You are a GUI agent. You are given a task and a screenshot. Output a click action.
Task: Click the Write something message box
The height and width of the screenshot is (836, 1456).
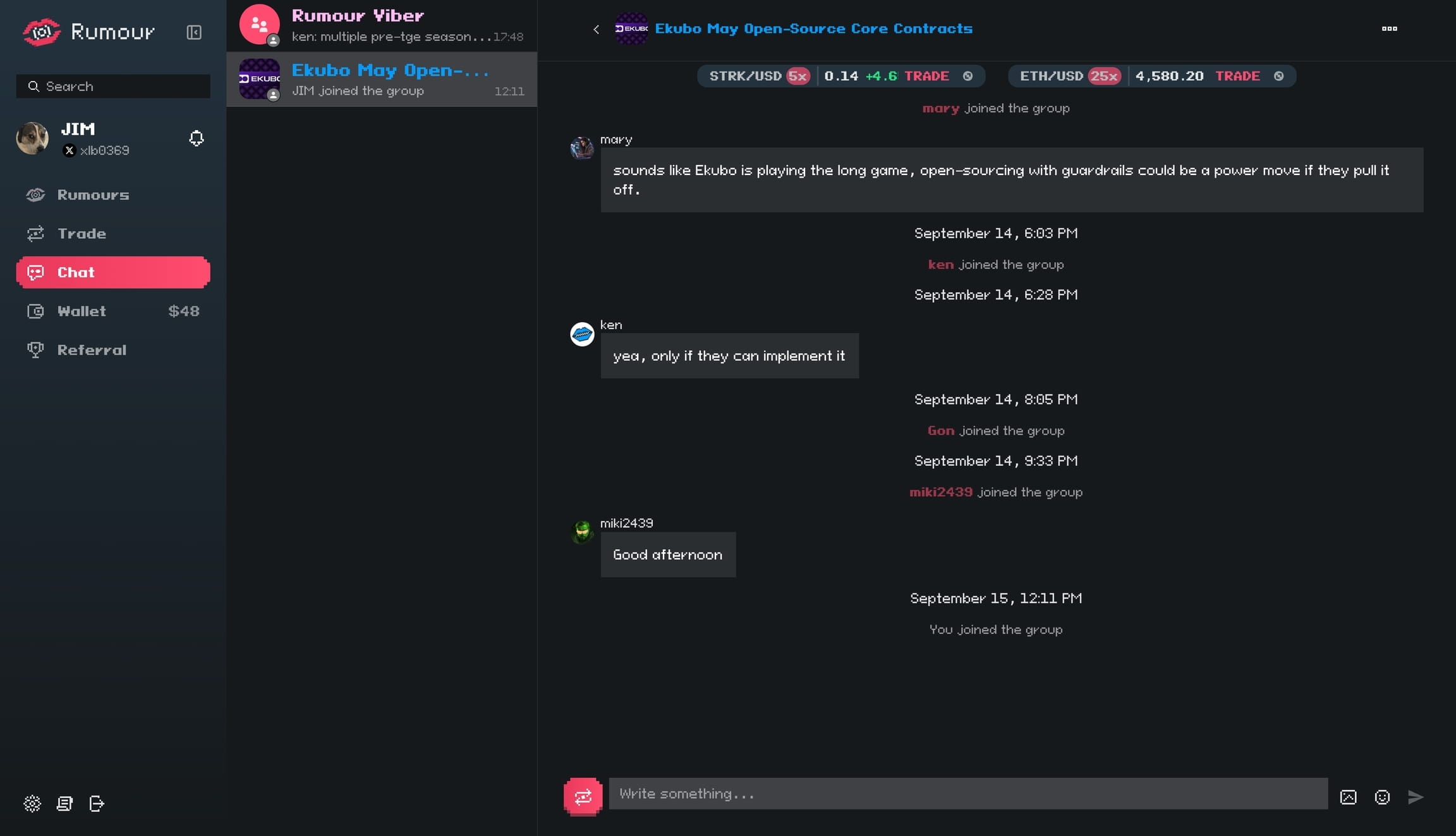coord(968,794)
